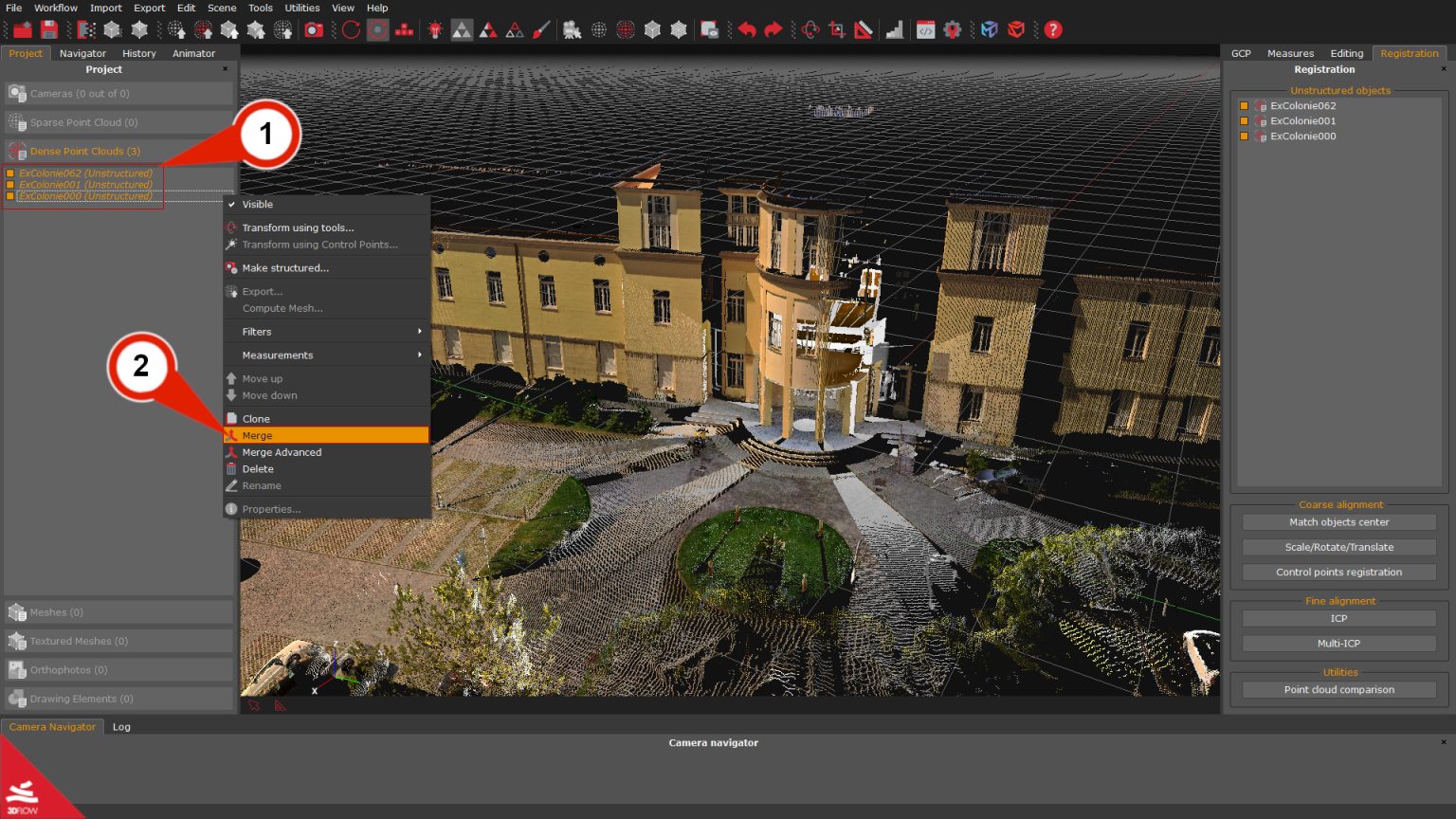The height and width of the screenshot is (819, 1456).
Task: Click the Redo arrow icon
Action: (773, 29)
